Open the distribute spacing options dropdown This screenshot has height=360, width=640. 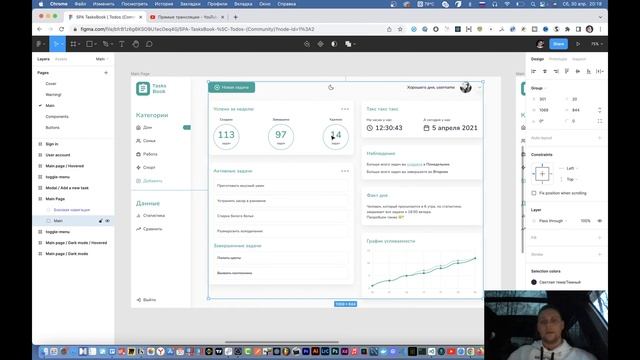[x=600, y=71]
